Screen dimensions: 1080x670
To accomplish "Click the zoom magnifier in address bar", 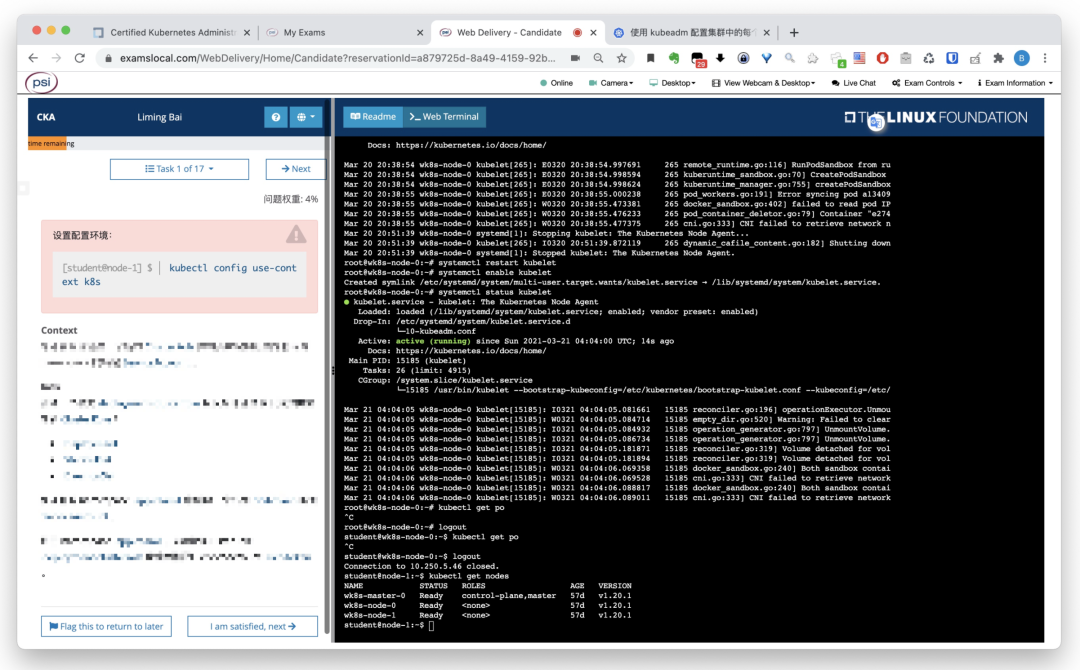I will coord(599,59).
